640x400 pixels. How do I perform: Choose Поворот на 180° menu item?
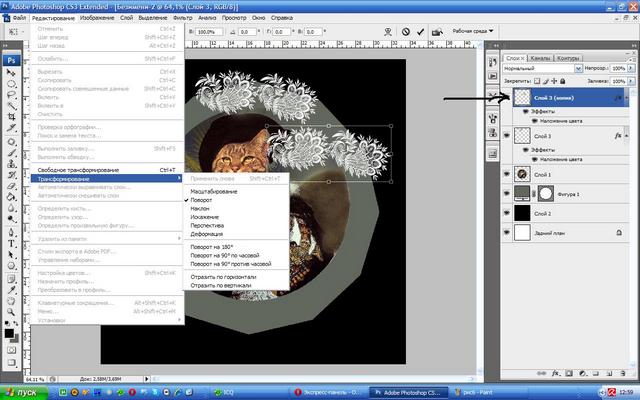[x=216, y=246]
